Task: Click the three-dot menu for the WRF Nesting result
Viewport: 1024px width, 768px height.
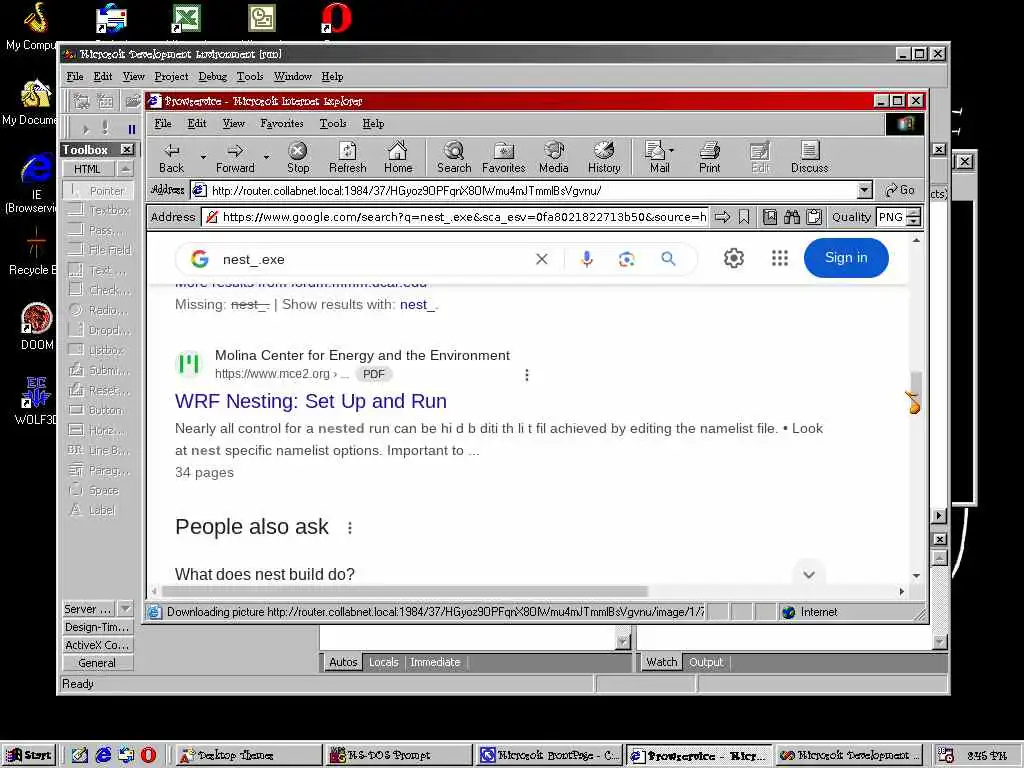Action: pos(527,375)
